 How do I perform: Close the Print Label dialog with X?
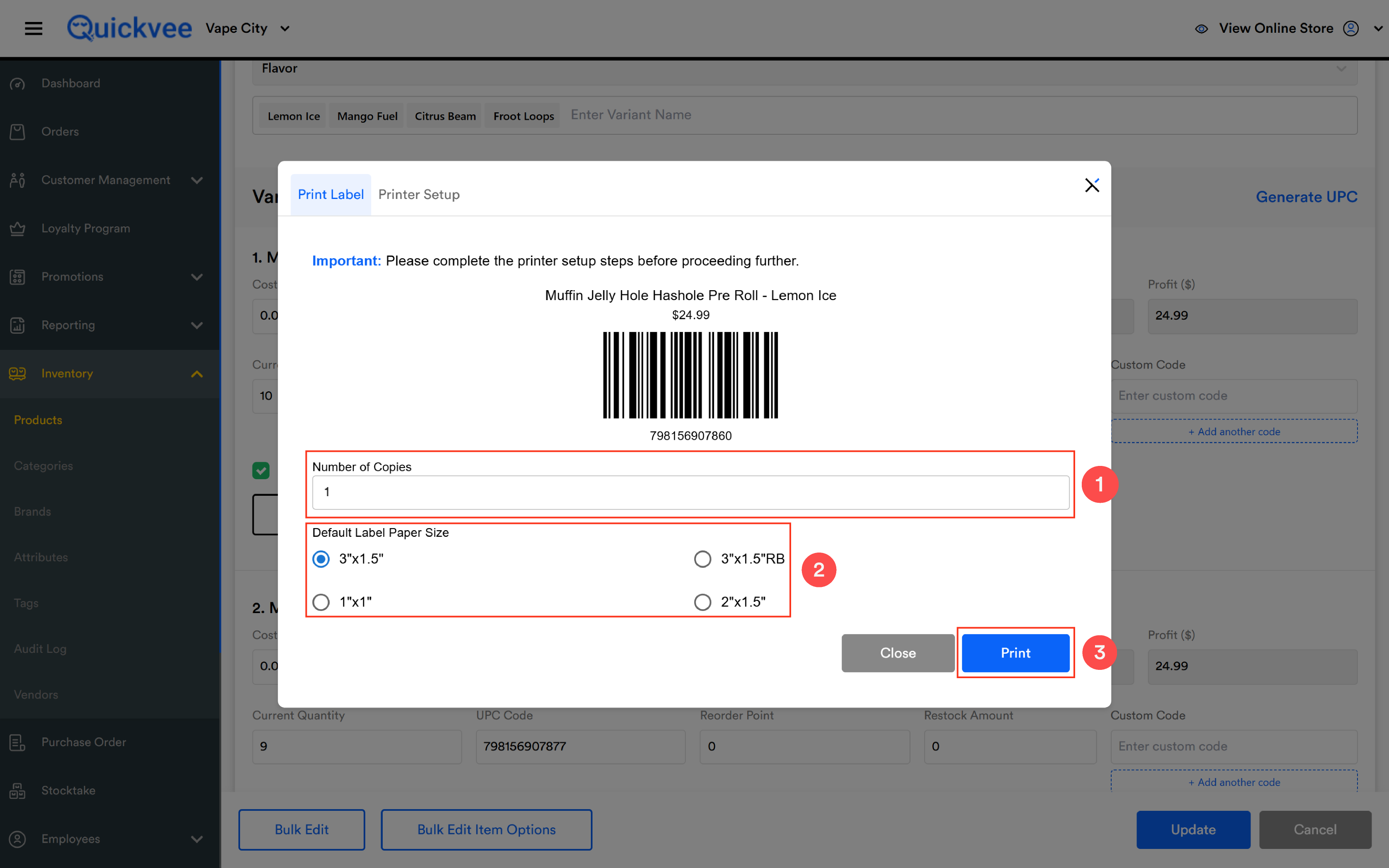[1092, 185]
